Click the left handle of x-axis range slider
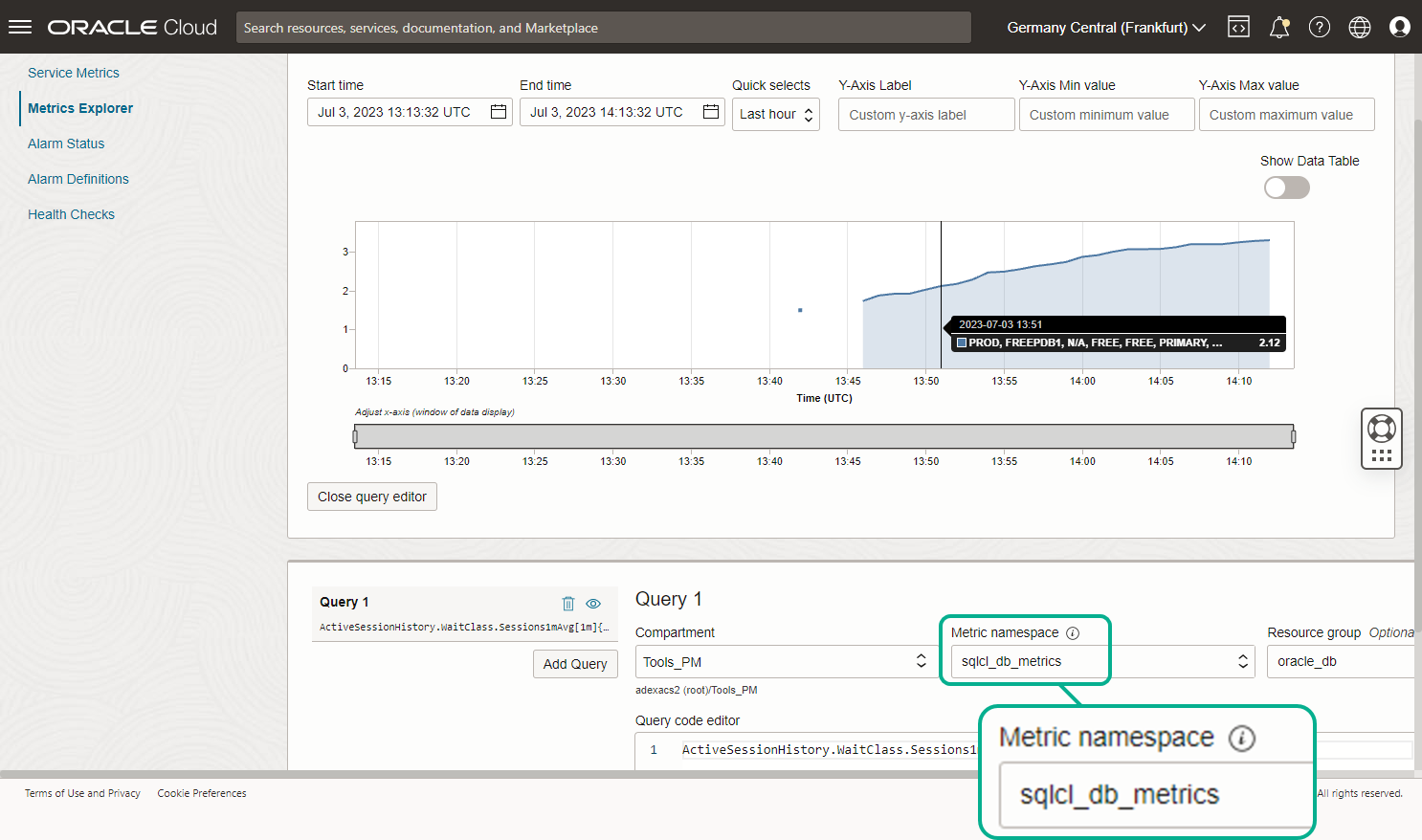 355,437
